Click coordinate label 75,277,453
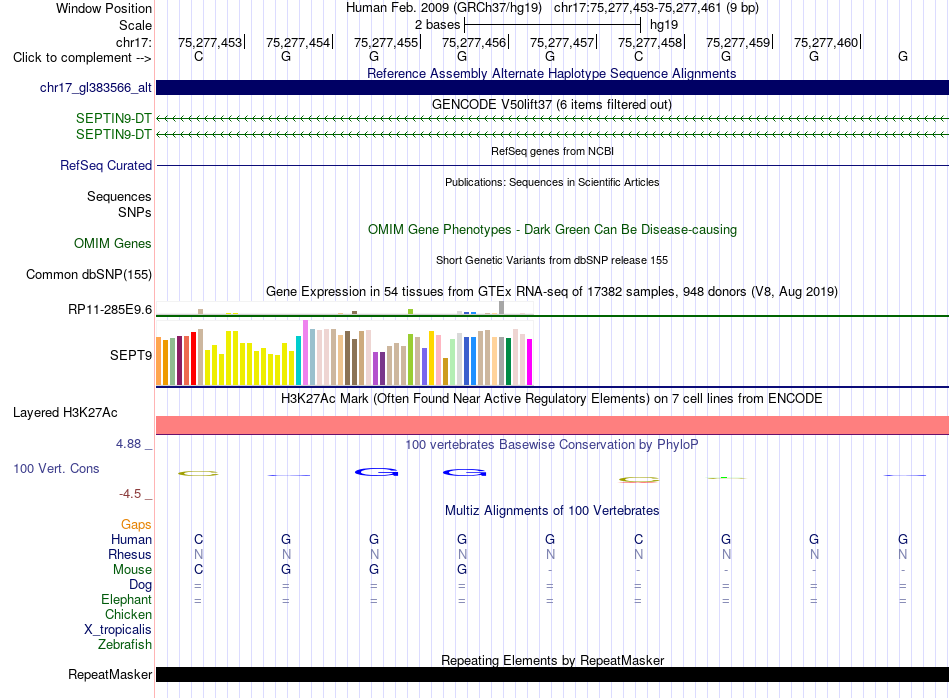The width and height of the screenshot is (950, 698). pyautogui.click(x=210, y=42)
